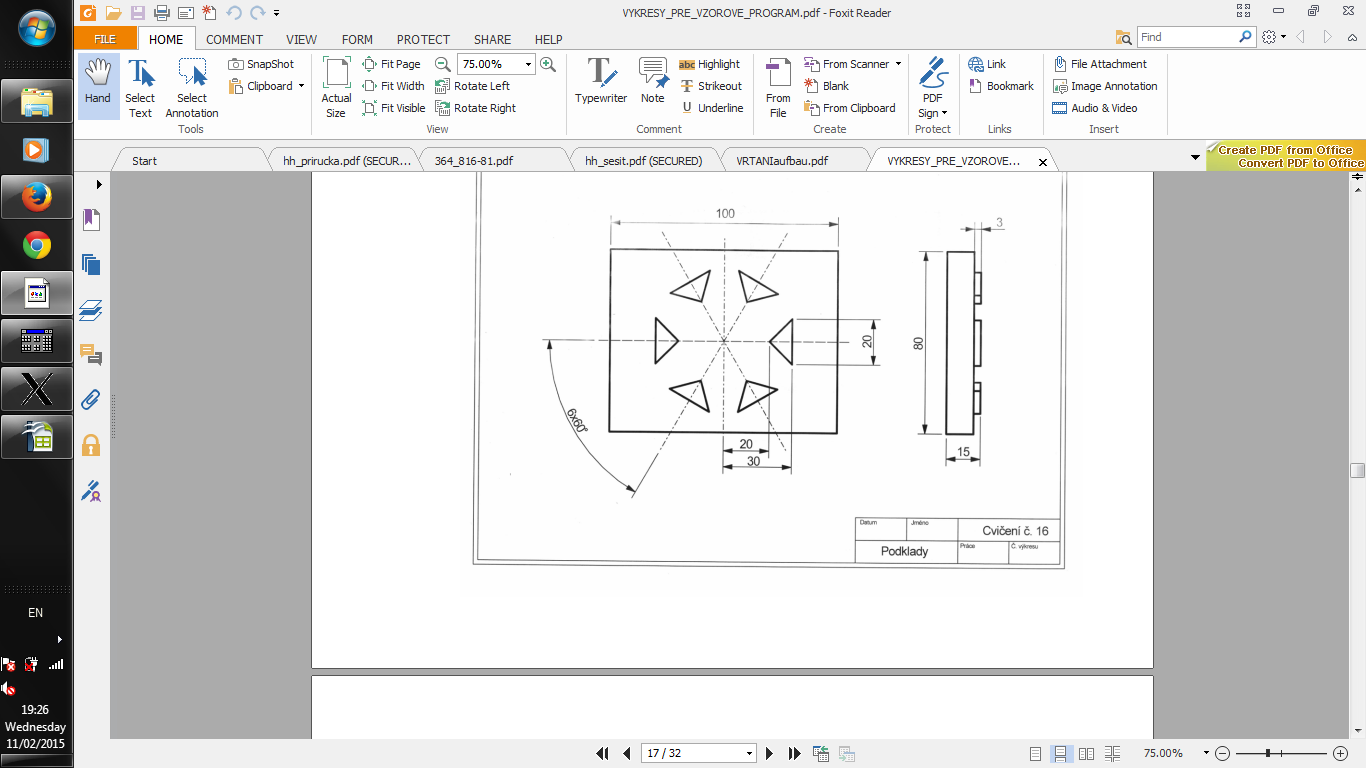
Task: Click the SnapShot tool
Action: (261, 64)
